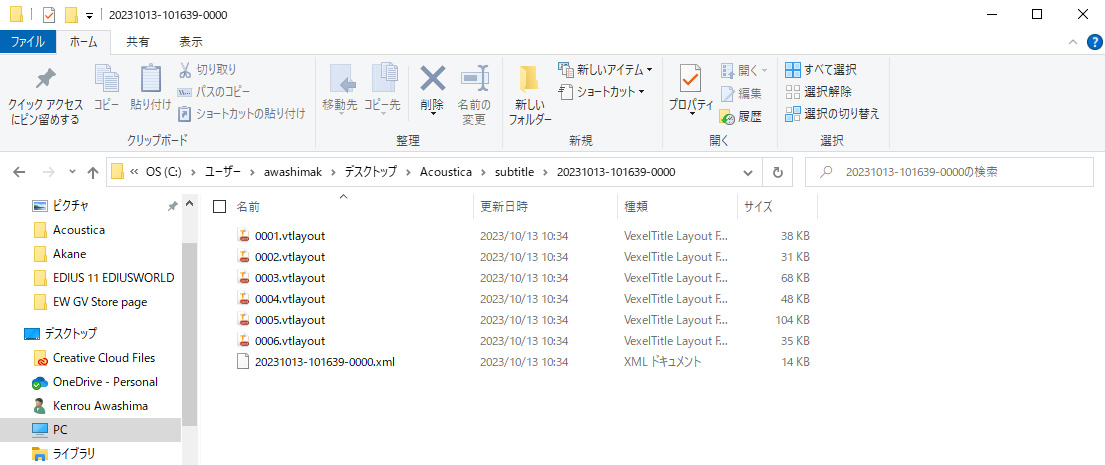Open EW GV Store page folder
Image resolution: width=1105 pixels, height=465 pixels.
coord(99,302)
